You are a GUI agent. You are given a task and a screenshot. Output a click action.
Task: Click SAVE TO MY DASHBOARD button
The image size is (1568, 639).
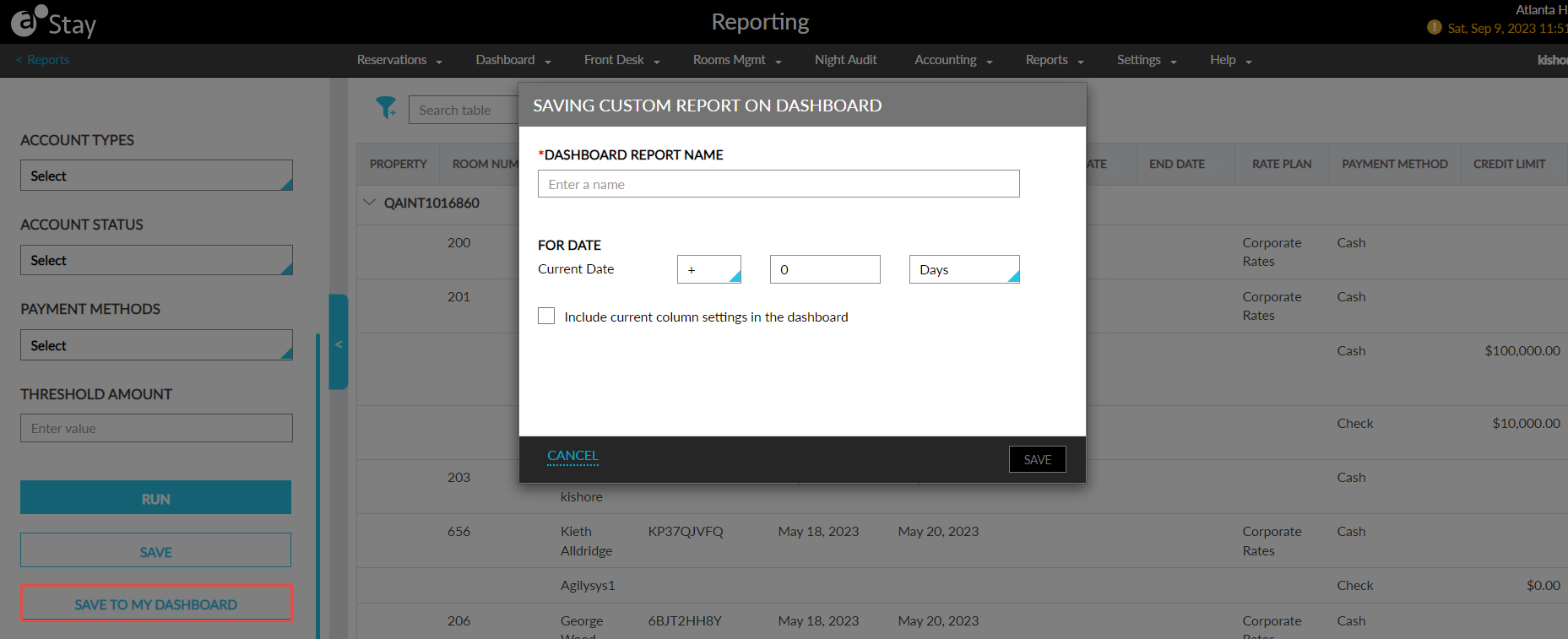click(156, 604)
